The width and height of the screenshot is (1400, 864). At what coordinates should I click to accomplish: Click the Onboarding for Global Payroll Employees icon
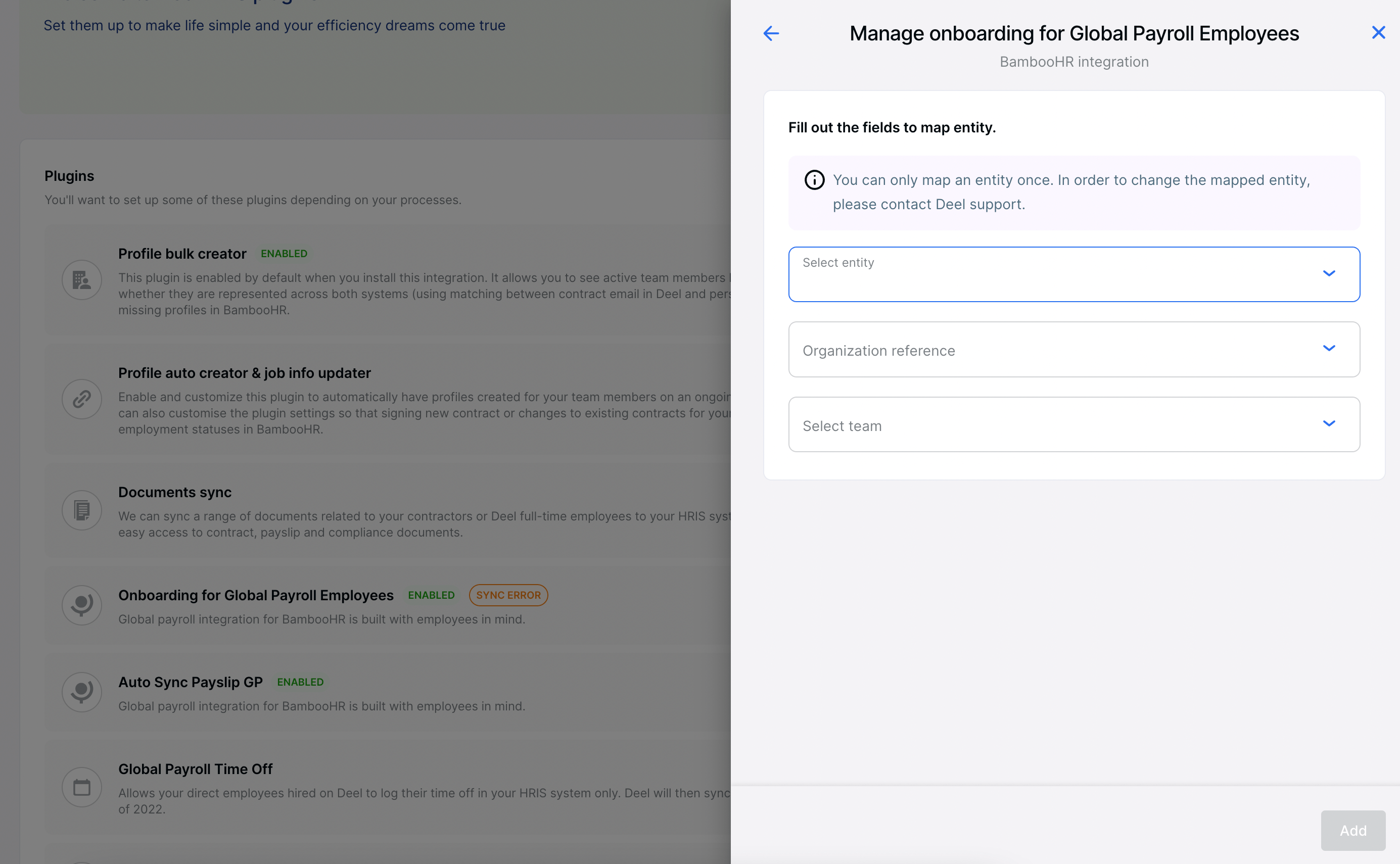coord(82,605)
